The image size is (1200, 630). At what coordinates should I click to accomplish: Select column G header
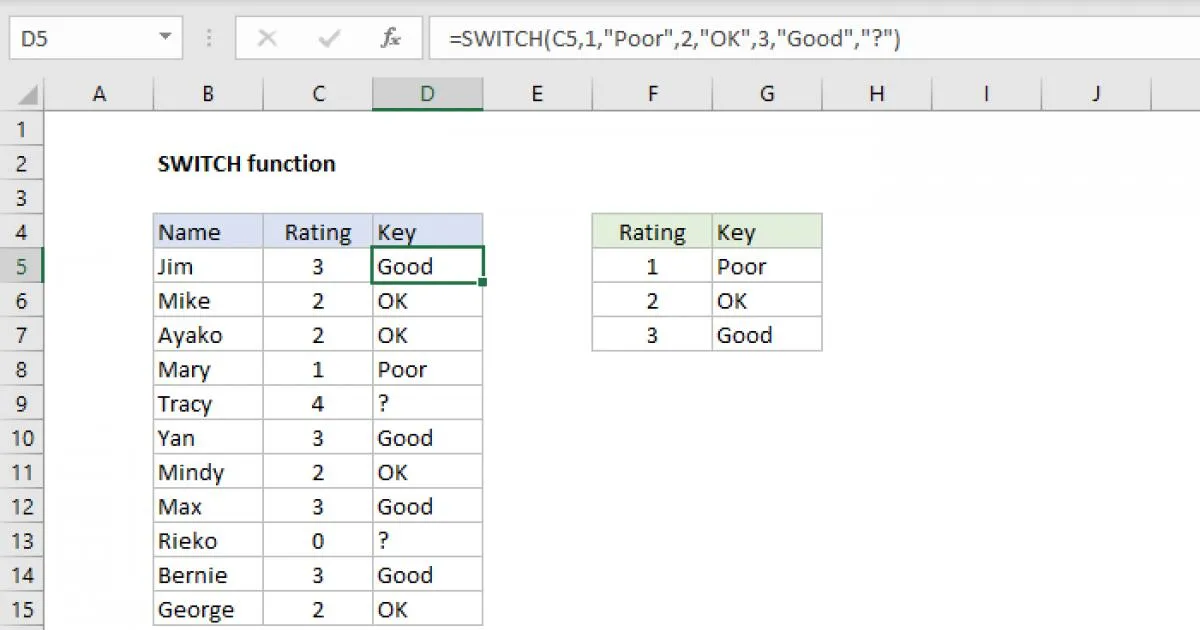tap(767, 94)
